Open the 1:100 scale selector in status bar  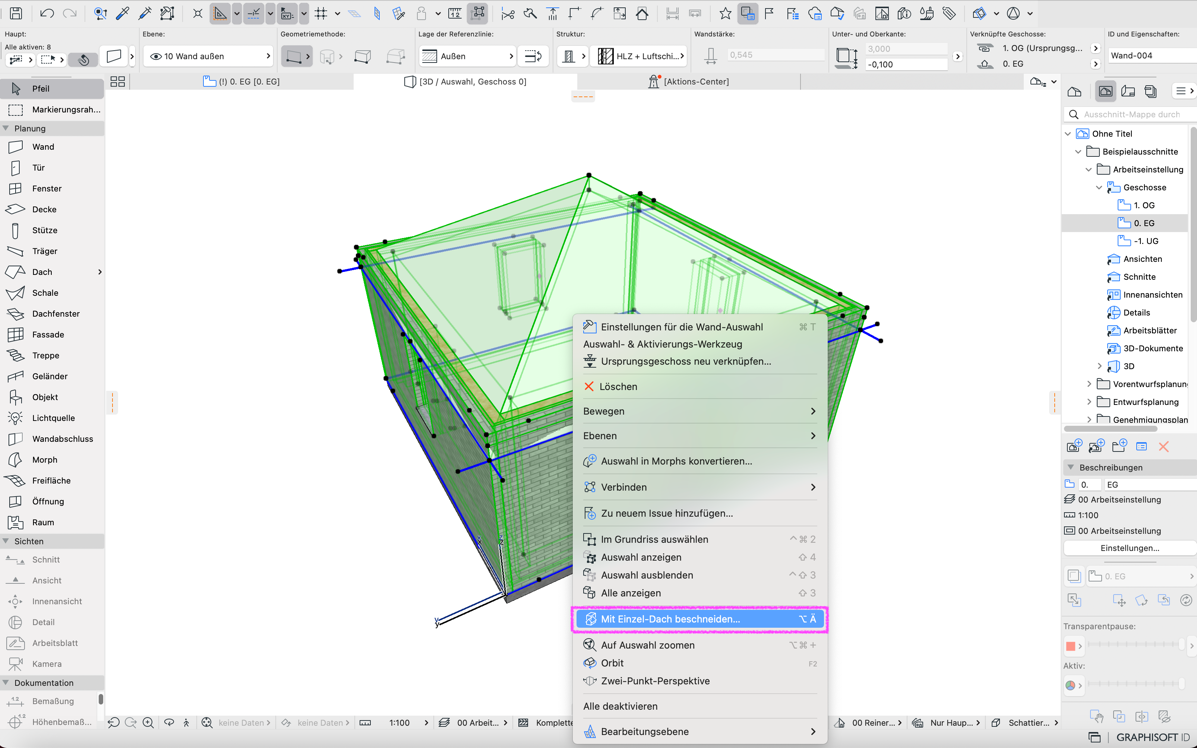[408, 722]
